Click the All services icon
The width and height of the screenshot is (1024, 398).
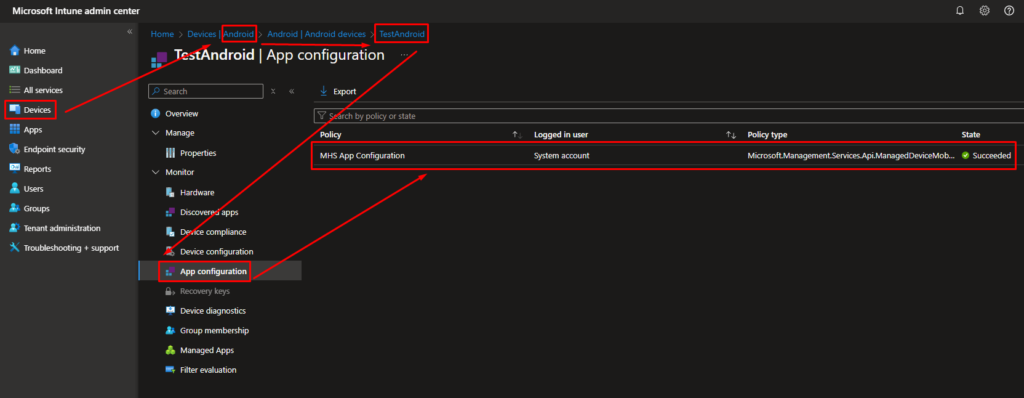coord(14,90)
